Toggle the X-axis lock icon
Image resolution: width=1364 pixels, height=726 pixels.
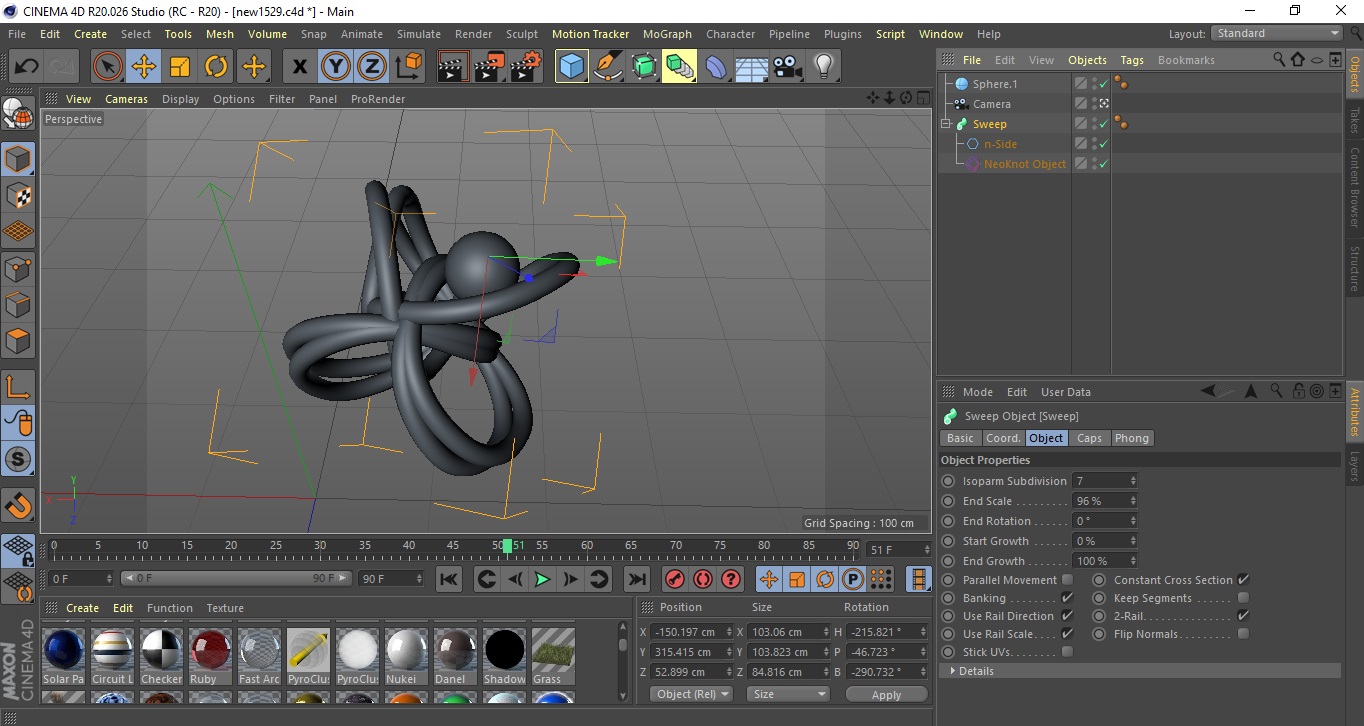pyautogui.click(x=299, y=67)
